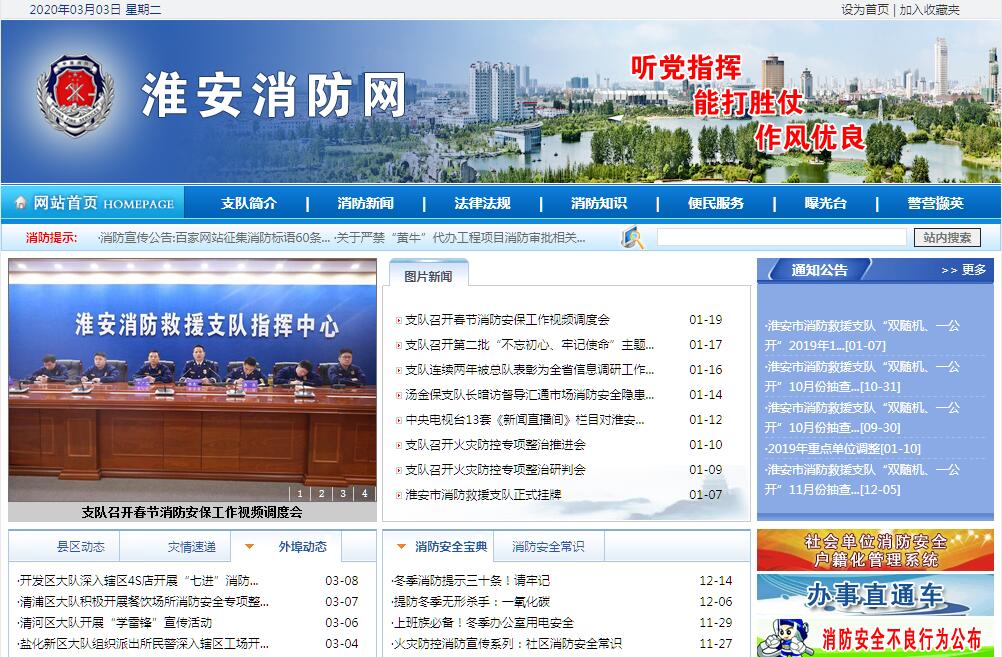The height and width of the screenshot is (657, 1002).
Task: Switch to the 灾情速递 tab
Action: (191, 547)
